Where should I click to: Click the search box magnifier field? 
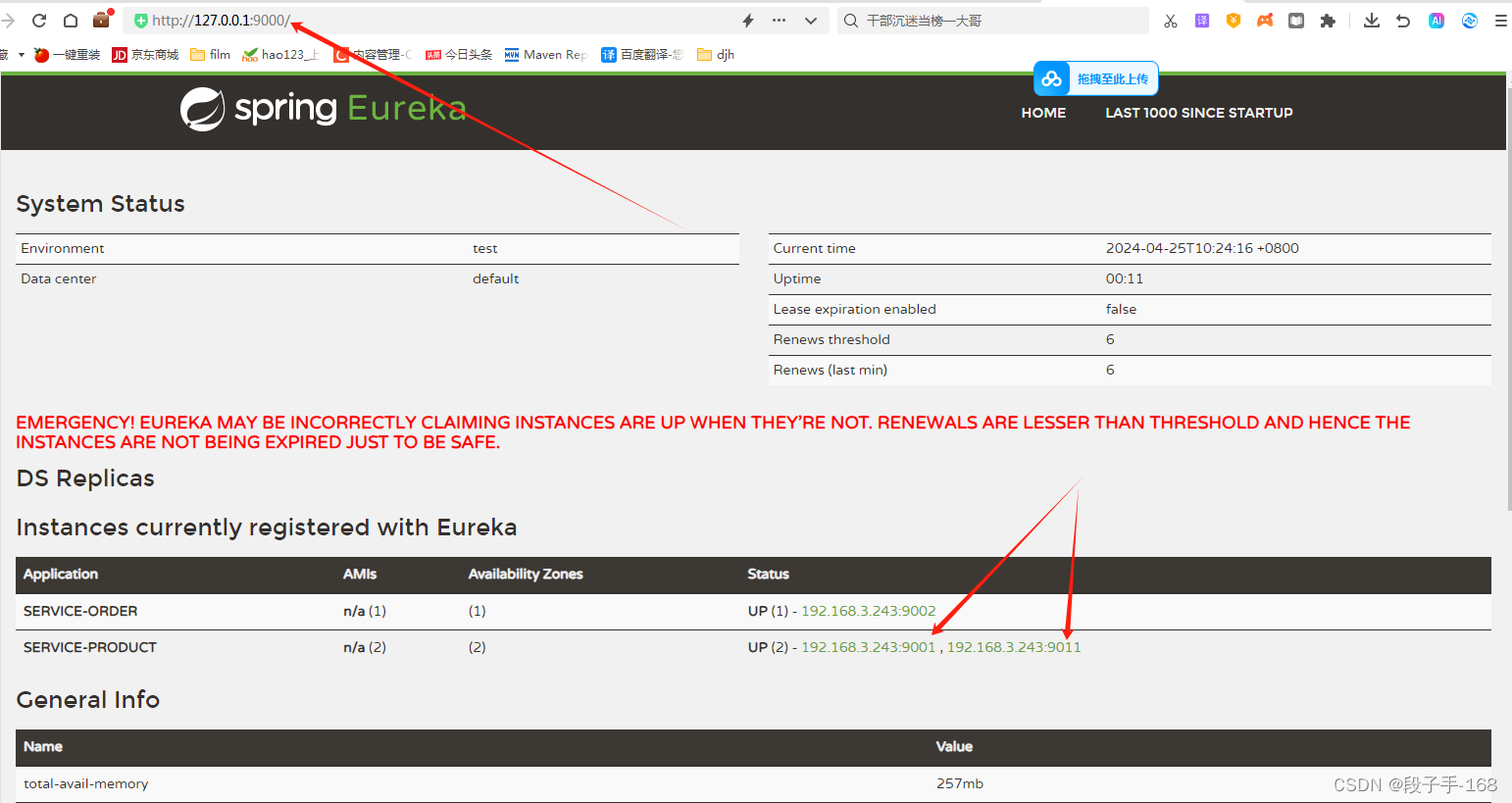tap(993, 21)
